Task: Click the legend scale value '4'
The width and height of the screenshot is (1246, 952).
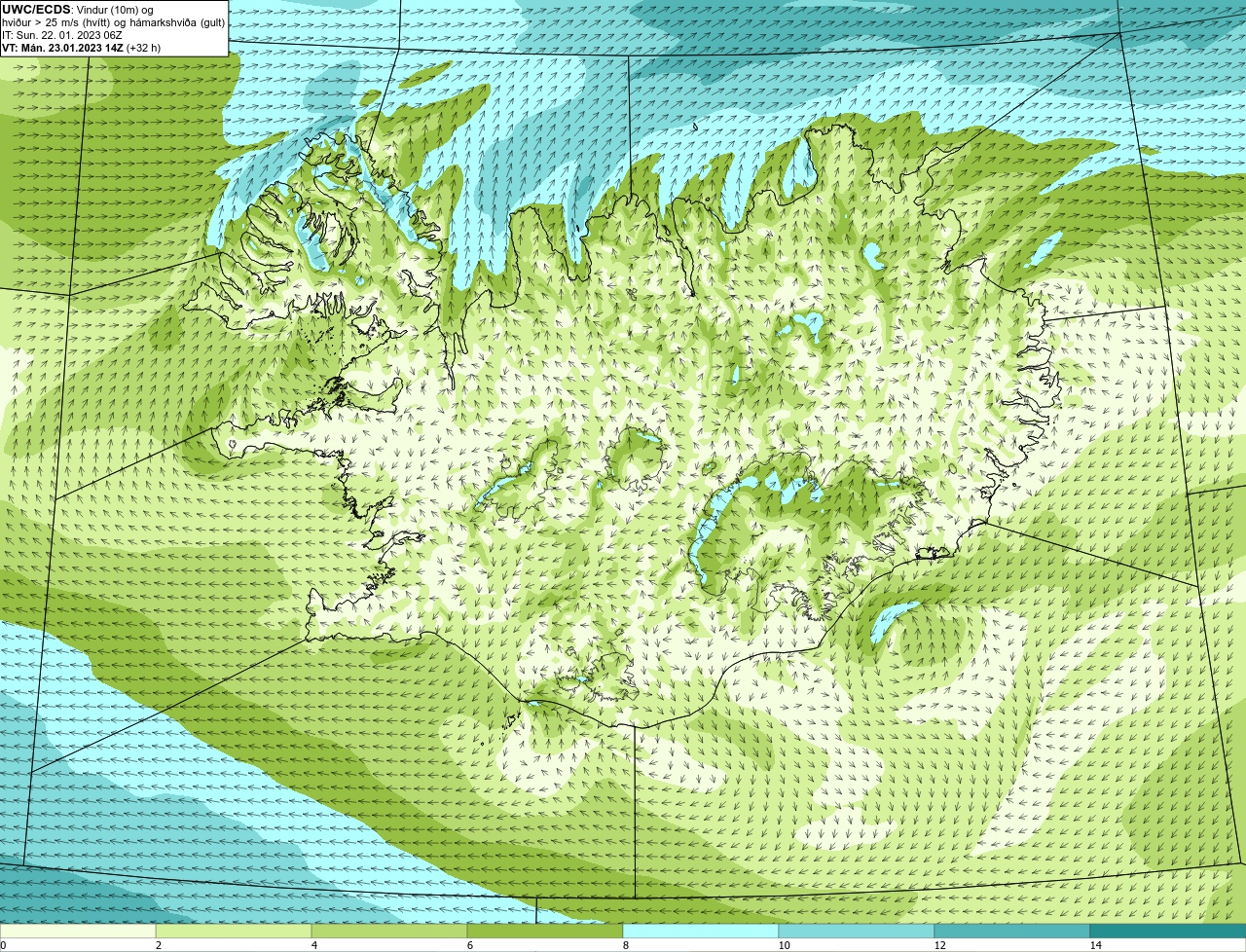Action: point(313,945)
